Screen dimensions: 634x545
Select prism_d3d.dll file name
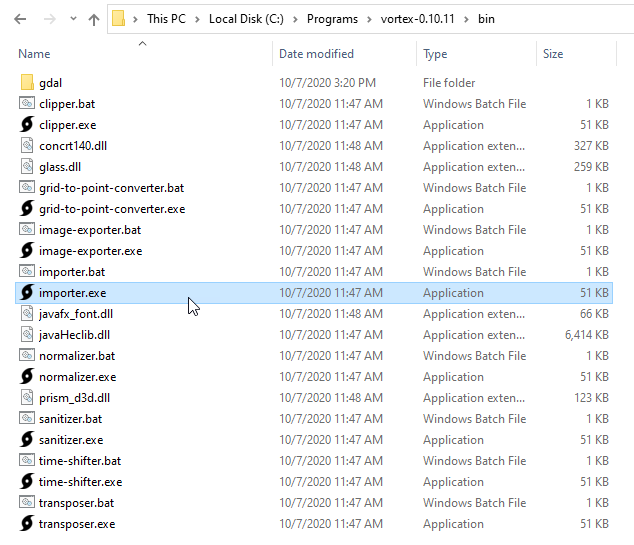(74, 399)
